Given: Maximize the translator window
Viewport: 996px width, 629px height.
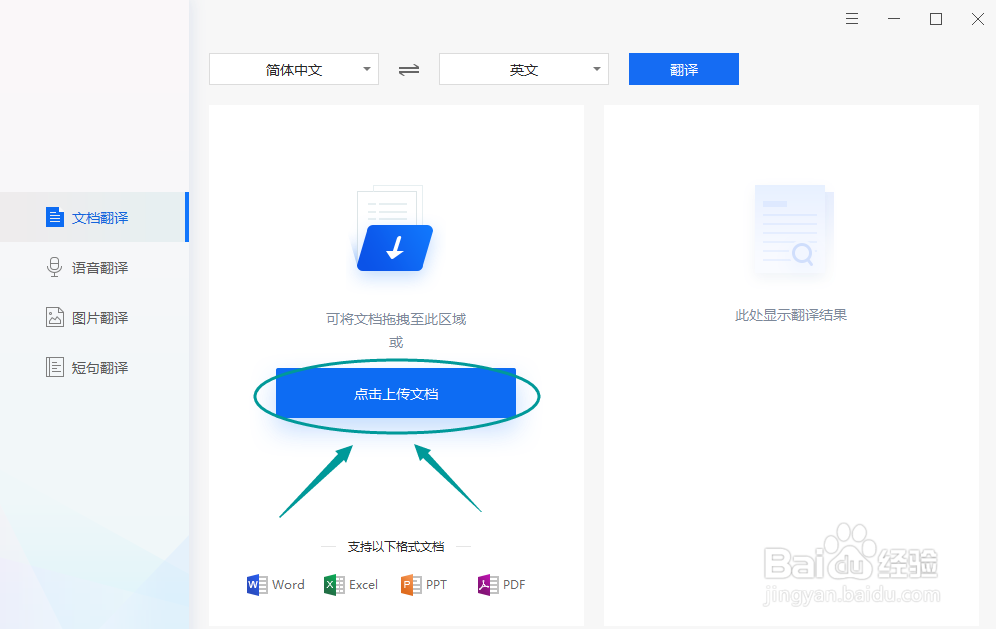Looking at the screenshot, I should pos(936,19).
